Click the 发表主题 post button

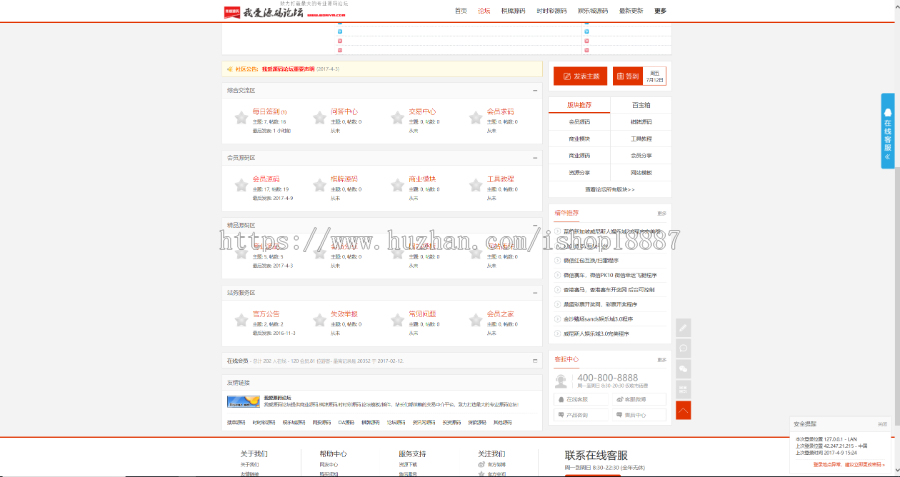point(580,76)
